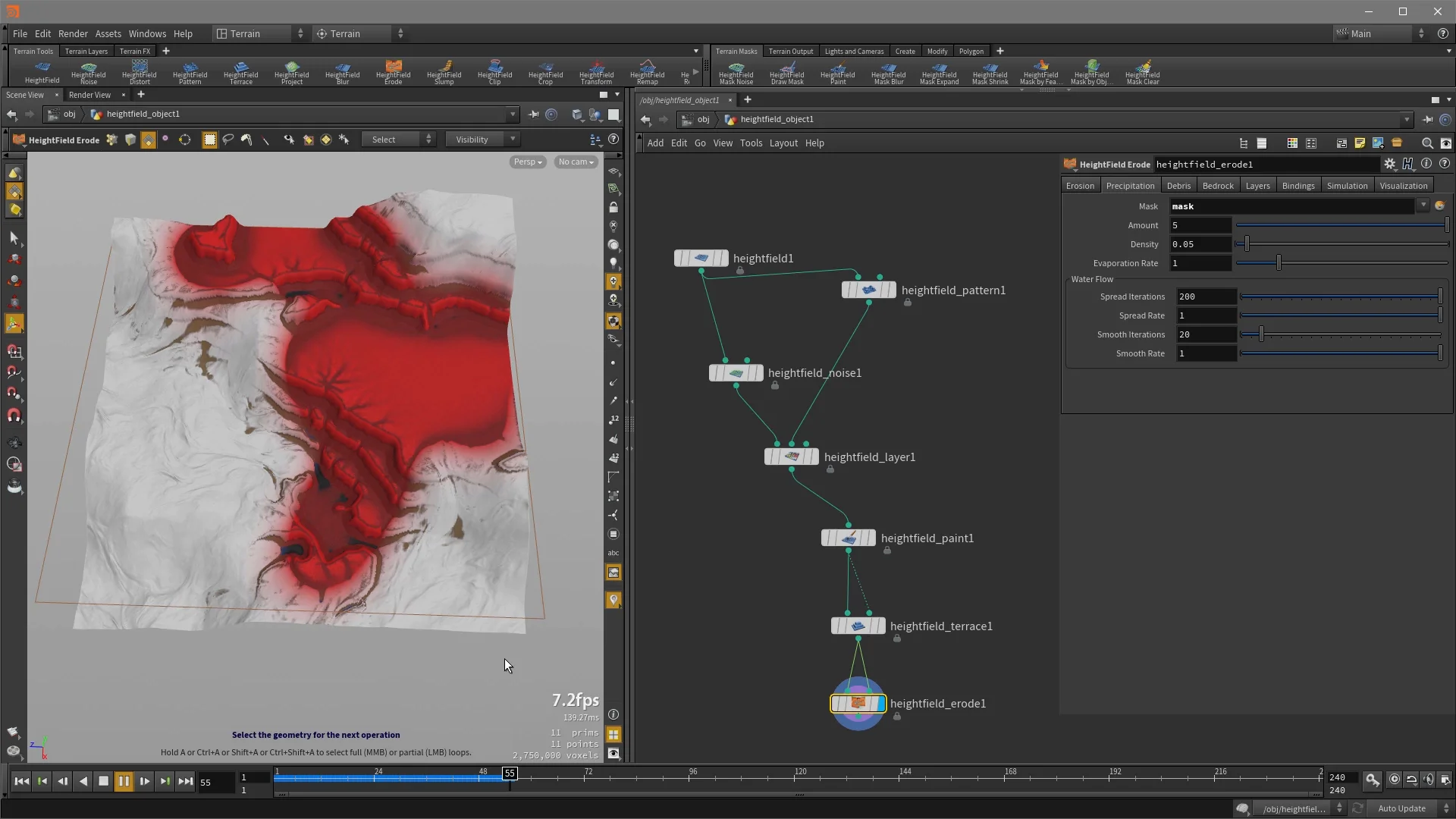The image size is (1456, 819).
Task: Select the HeightField Erode shelf tool
Action: pos(393,72)
